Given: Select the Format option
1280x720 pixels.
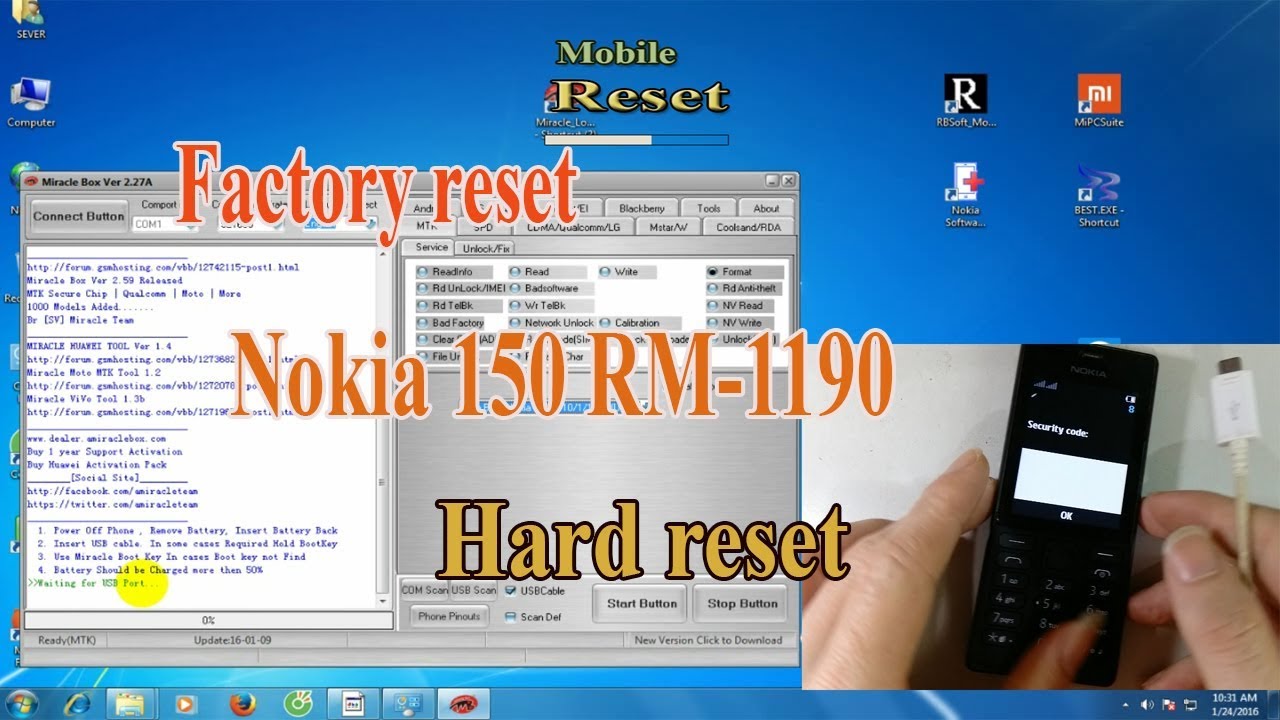Looking at the screenshot, I should coord(743,272).
